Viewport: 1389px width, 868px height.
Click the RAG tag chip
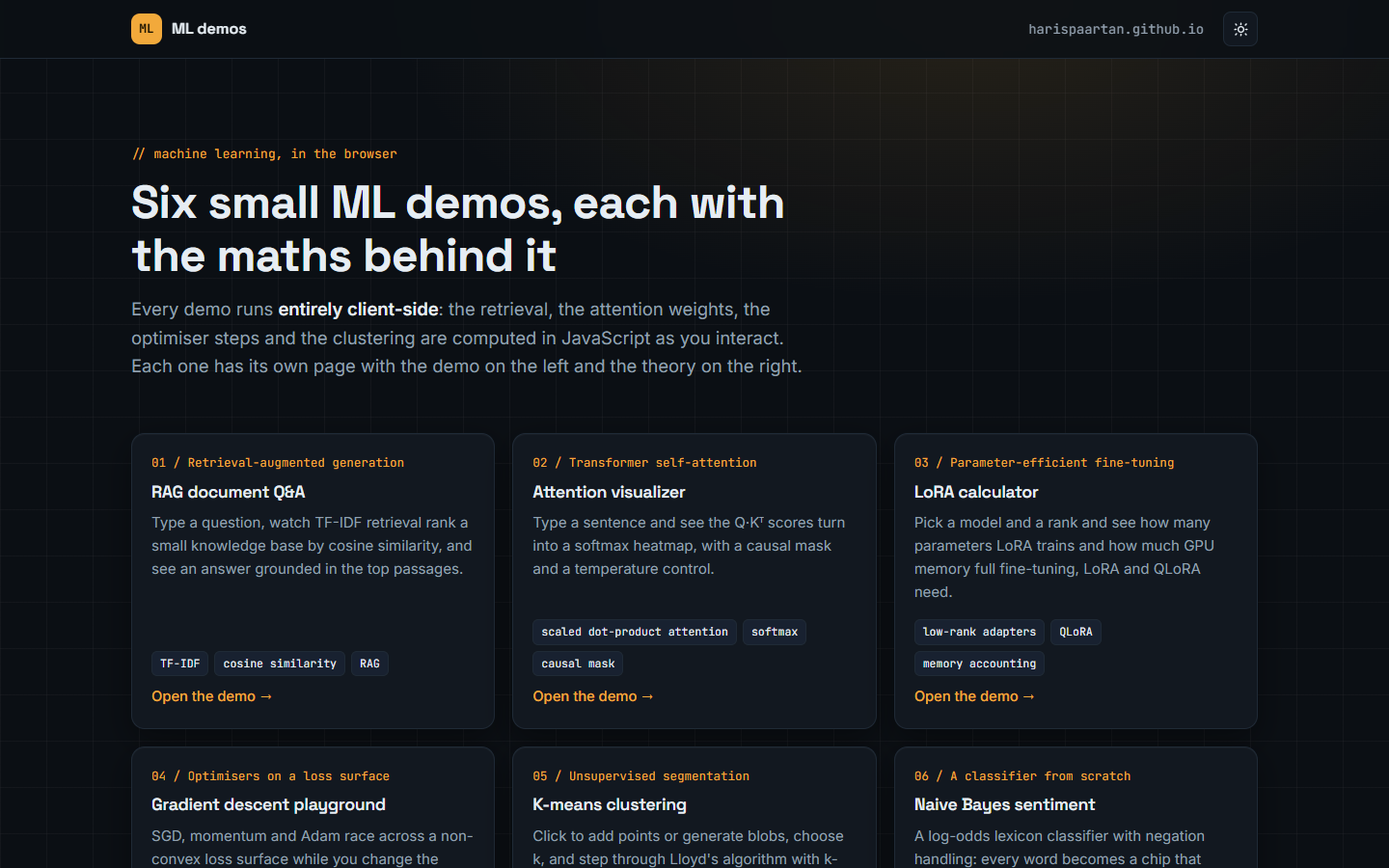pyautogui.click(x=369, y=664)
